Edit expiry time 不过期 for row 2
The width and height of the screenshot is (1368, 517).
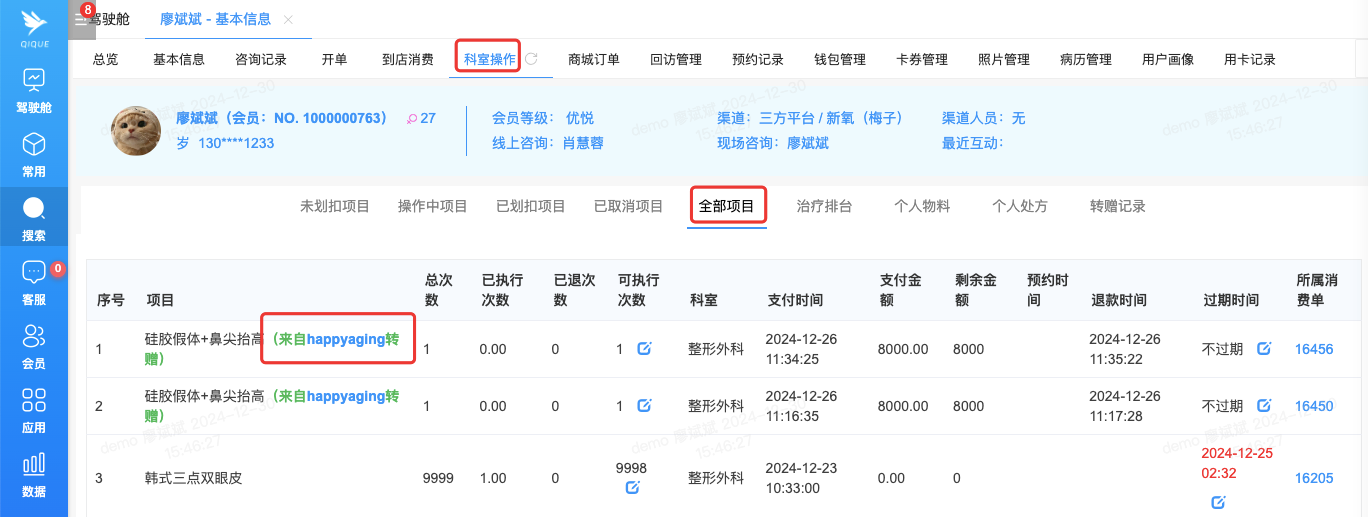pos(1264,406)
